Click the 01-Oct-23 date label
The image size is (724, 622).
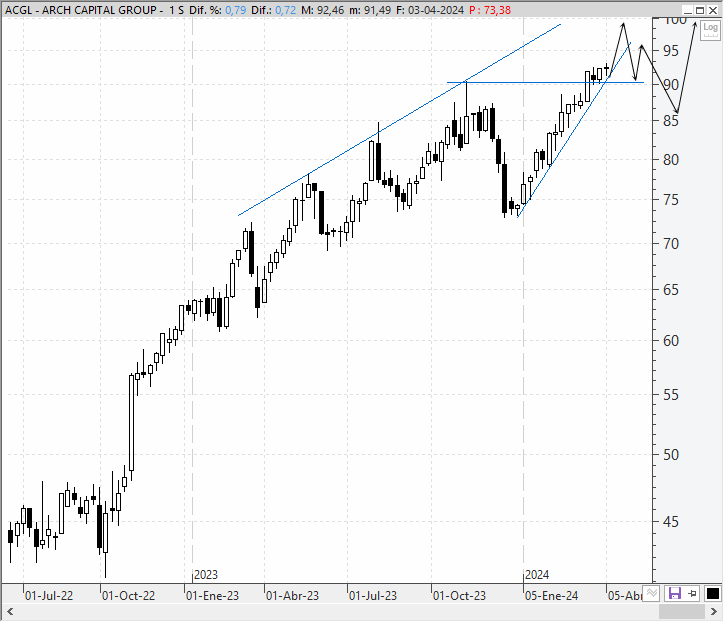459,596
